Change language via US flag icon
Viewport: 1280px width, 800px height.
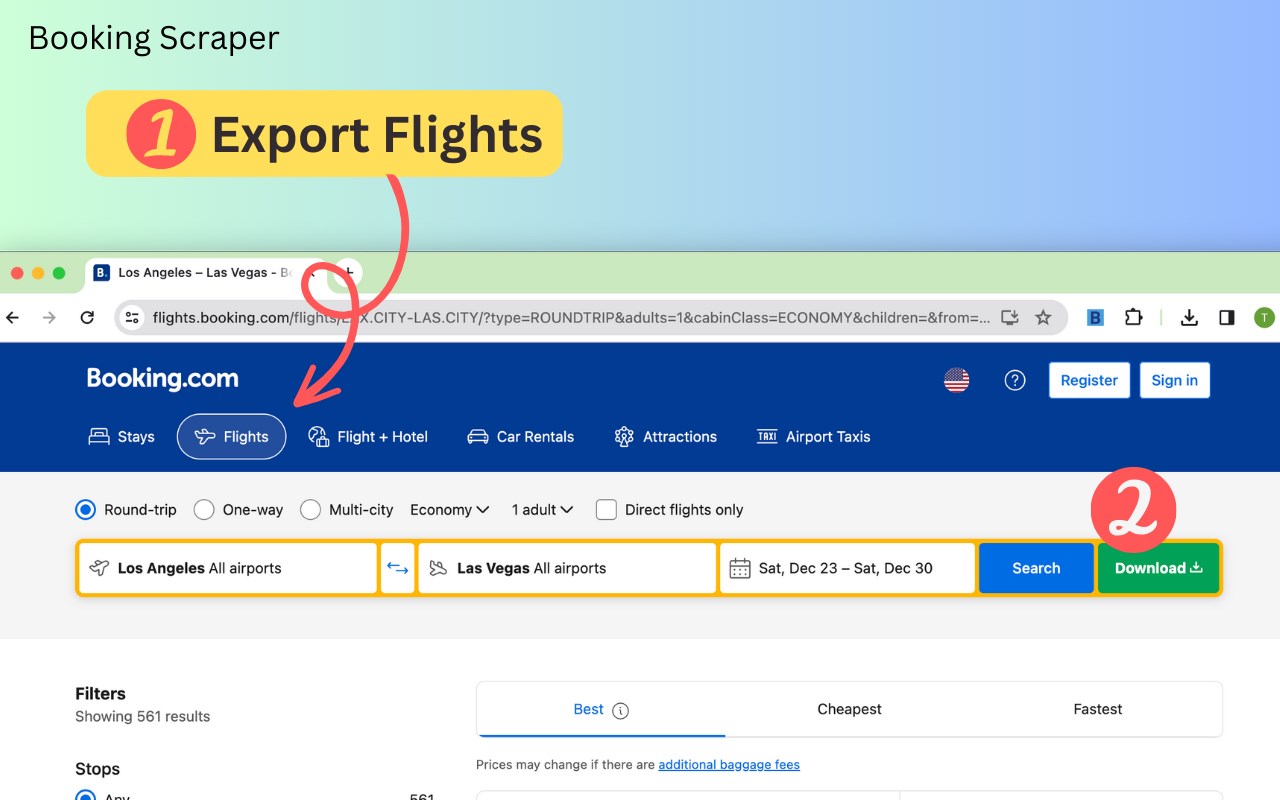[x=957, y=380]
